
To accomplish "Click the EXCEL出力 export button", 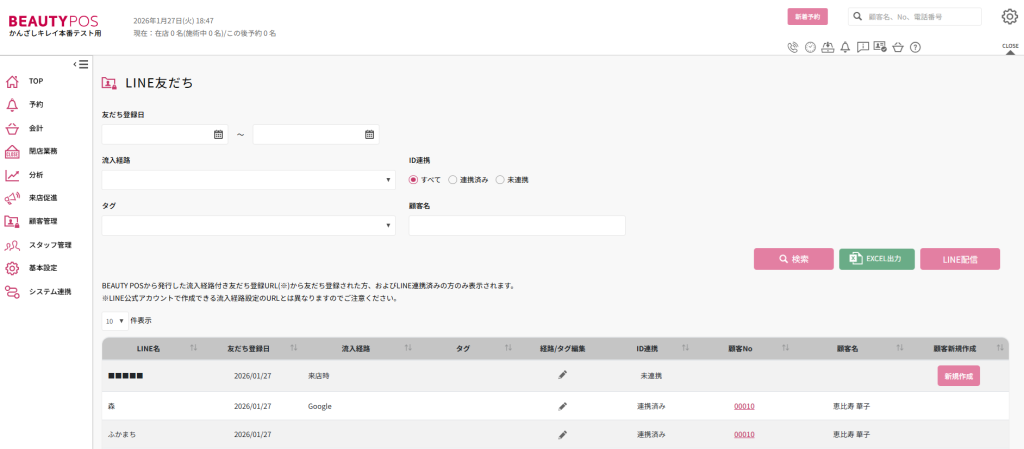I will [x=876, y=259].
